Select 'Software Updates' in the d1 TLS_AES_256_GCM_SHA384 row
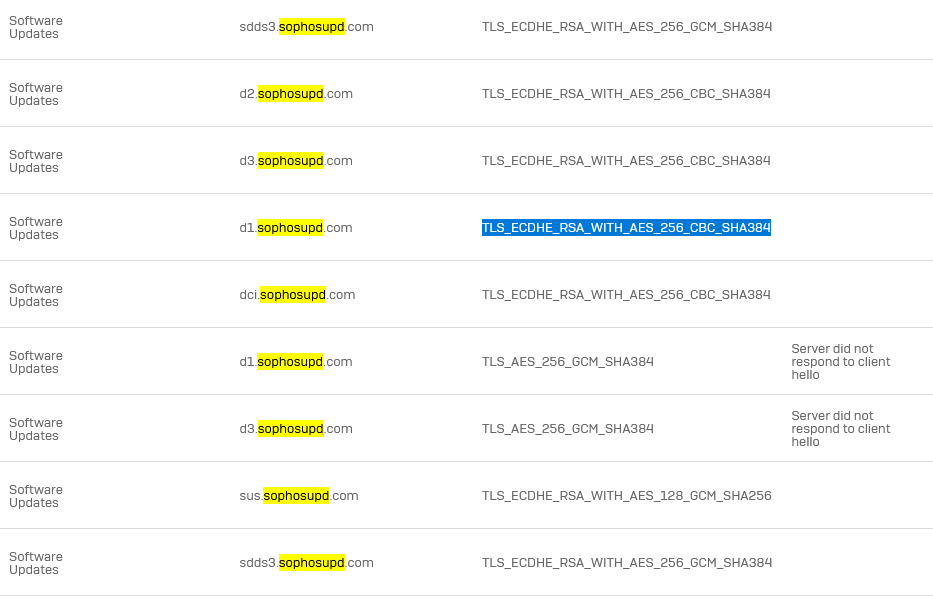 [x=36, y=362]
